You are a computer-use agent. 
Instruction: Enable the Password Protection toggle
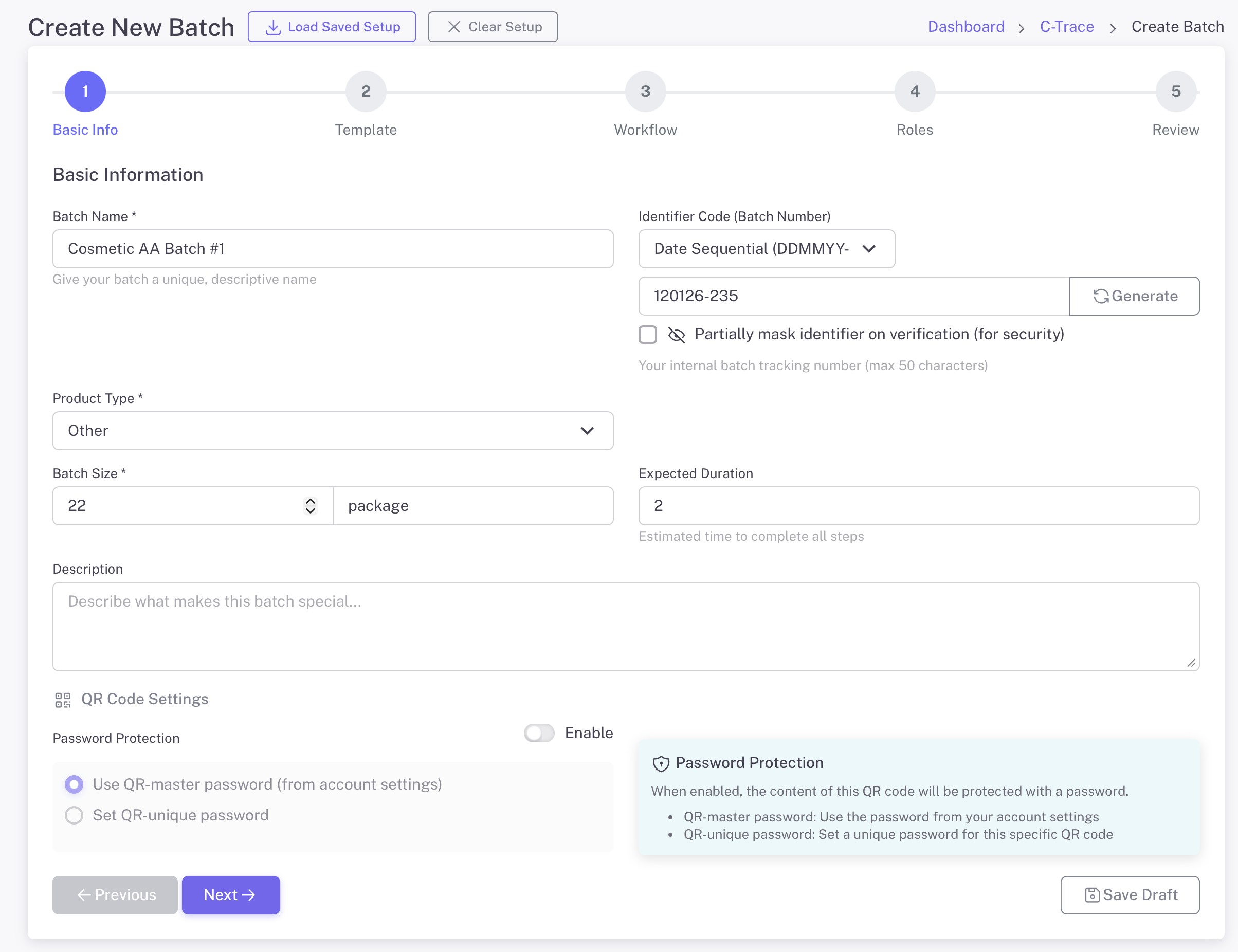pos(539,733)
